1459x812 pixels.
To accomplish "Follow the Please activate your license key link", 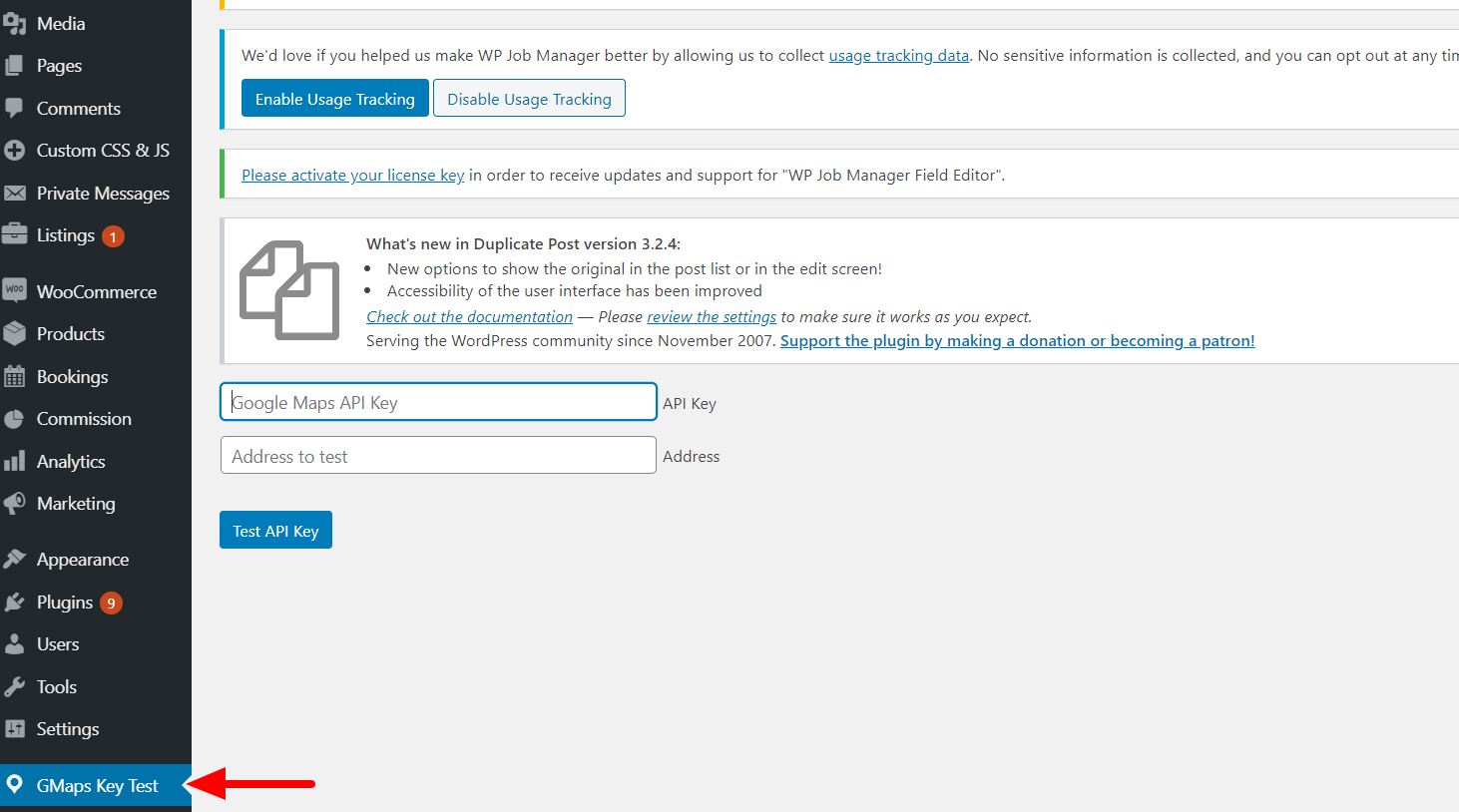I will point(353,175).
